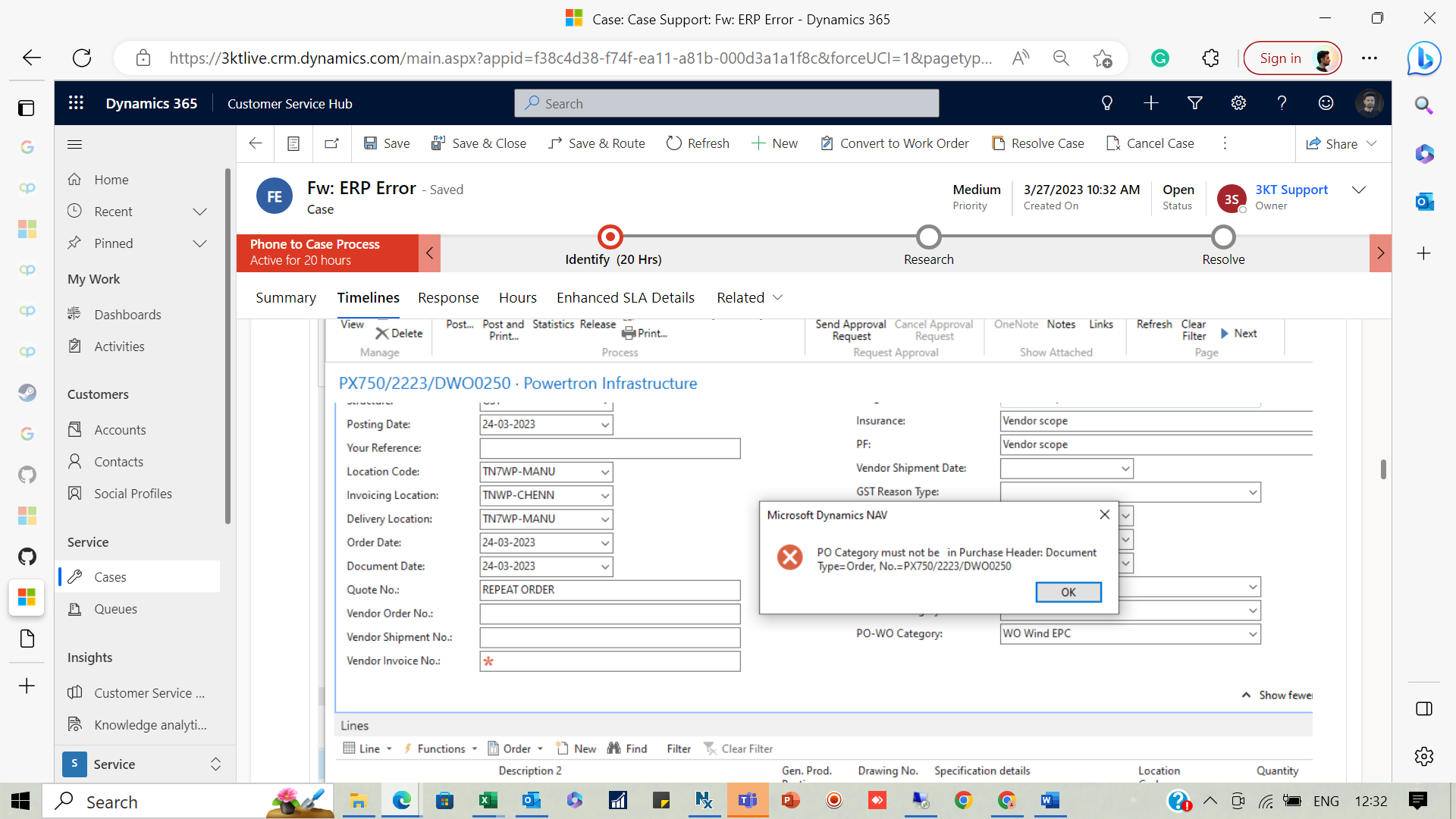This screenshot has width=1456, height=819.
Task: Open a new case with the New icon
Action: [x=774, y=143]
